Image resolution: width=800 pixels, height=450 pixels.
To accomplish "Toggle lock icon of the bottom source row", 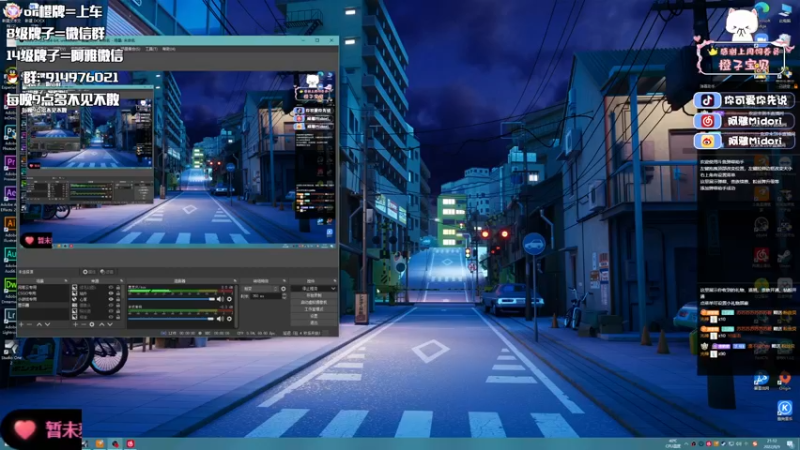I will (x=118, y=317).
